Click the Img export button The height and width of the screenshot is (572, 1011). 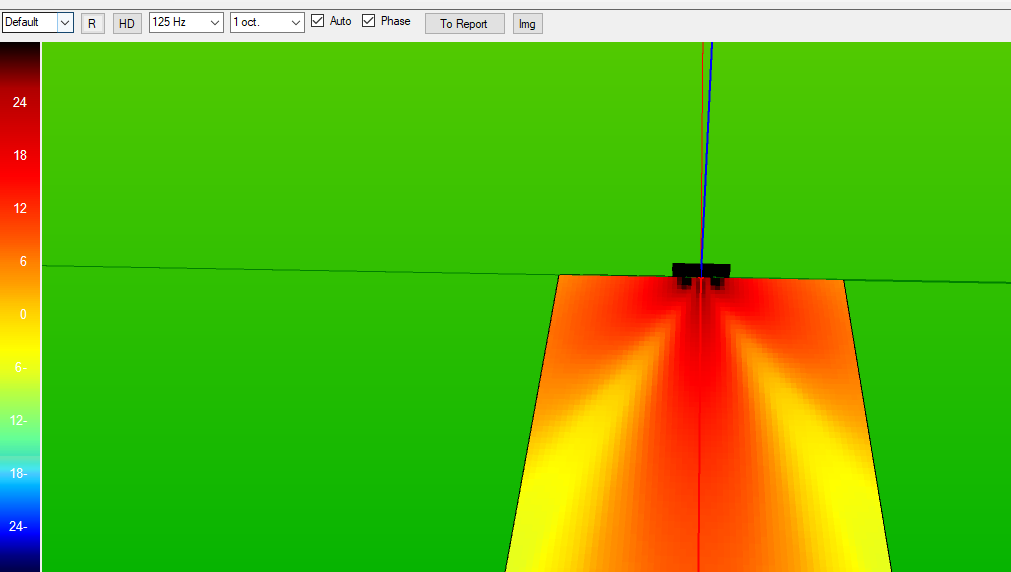click(527, 24)
